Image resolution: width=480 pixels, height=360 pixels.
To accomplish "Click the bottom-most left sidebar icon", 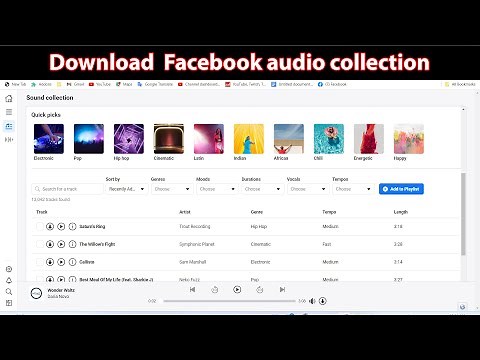I will click(9, 303).
